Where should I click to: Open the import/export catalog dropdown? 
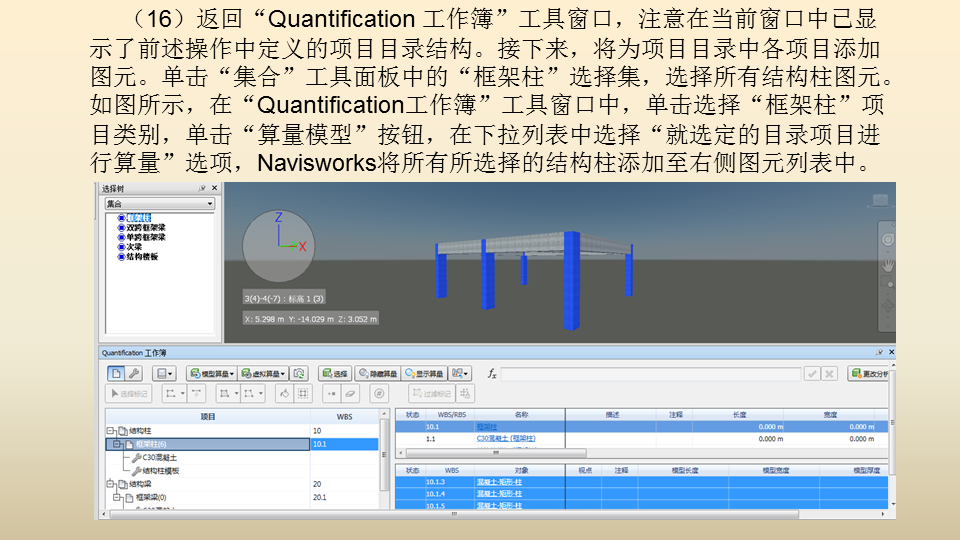[460, 373]
